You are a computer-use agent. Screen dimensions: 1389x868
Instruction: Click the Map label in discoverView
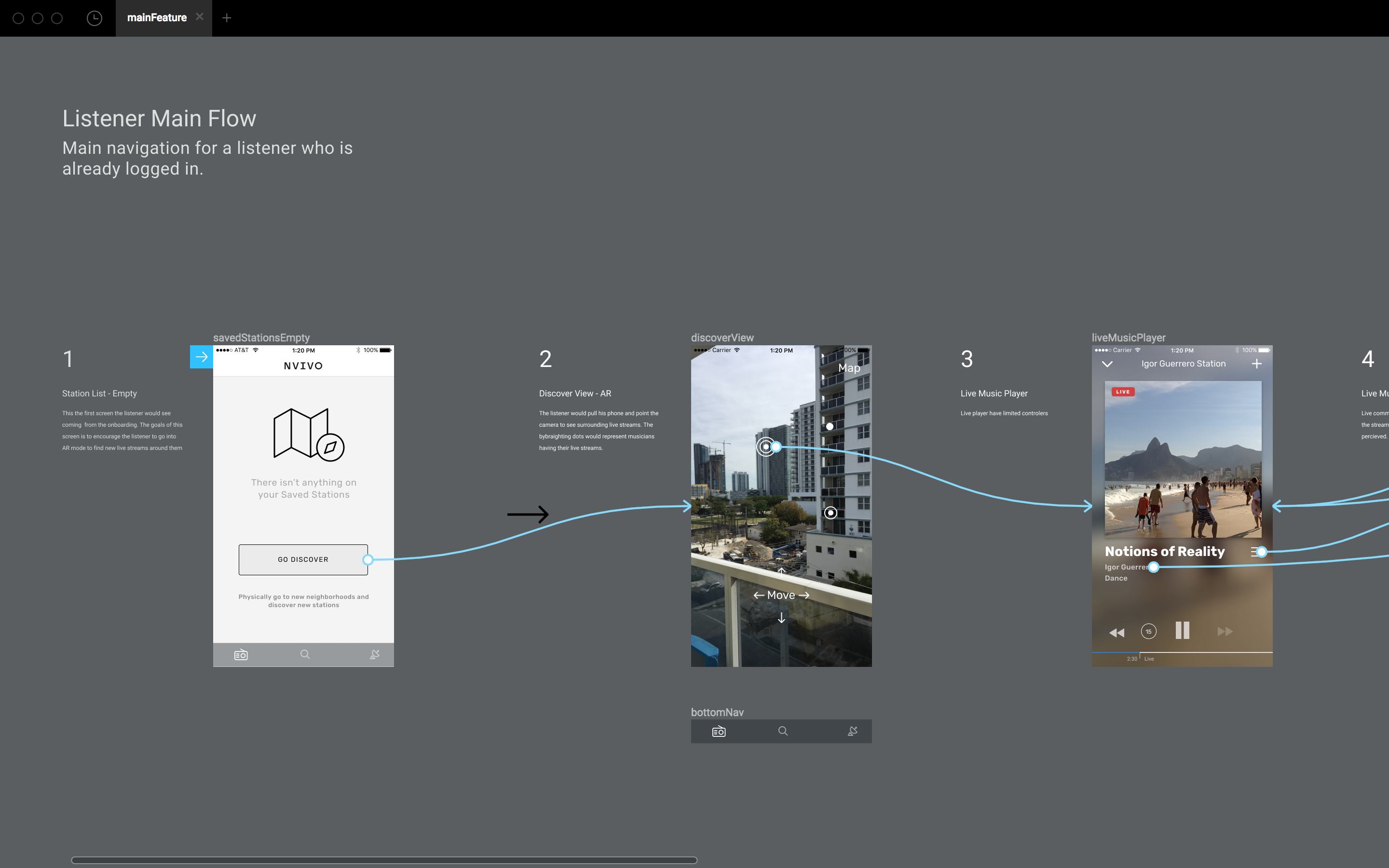(849, 368)
